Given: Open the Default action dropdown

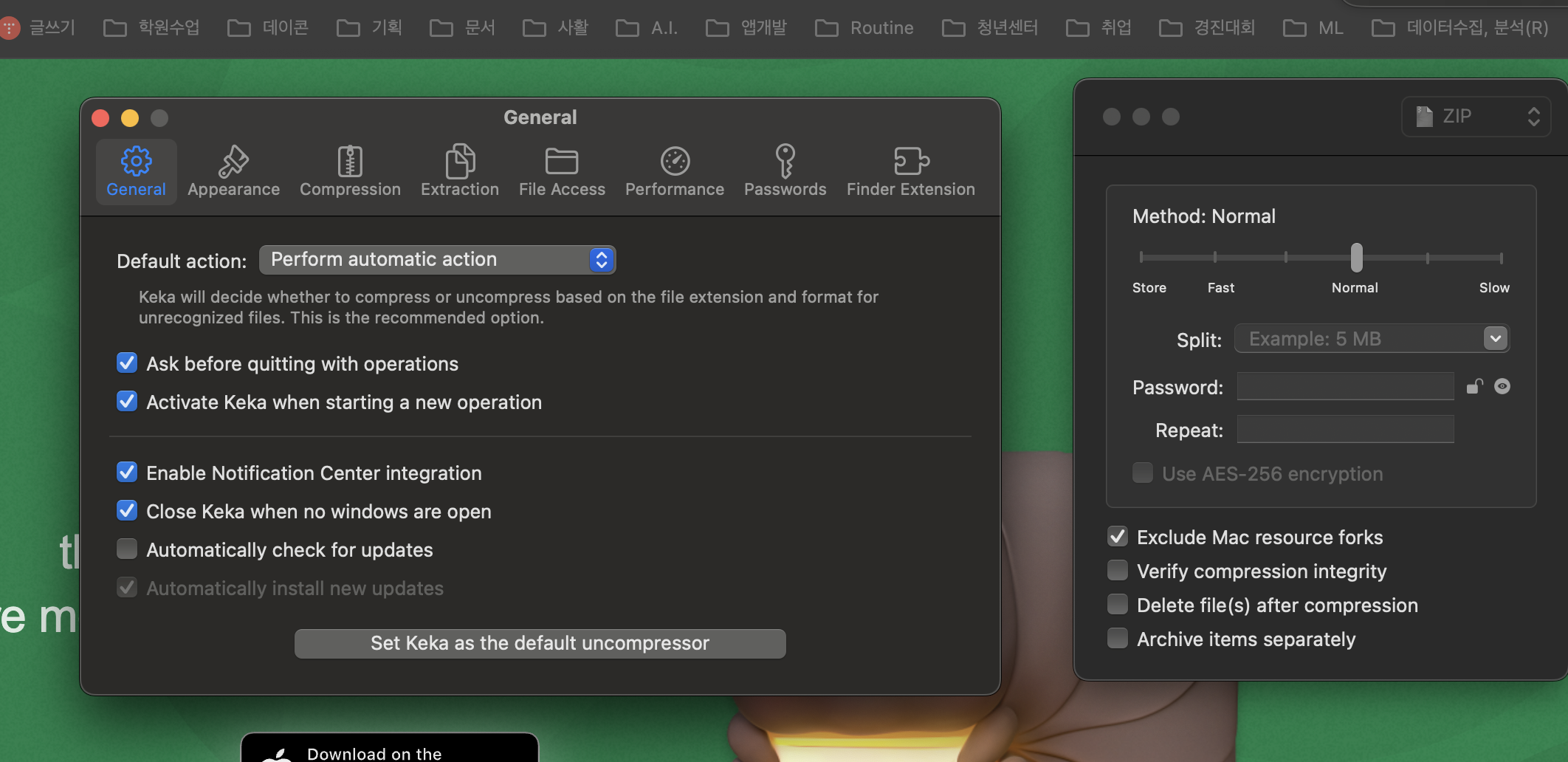Looking at the screenshot, I should pos(438,260).
